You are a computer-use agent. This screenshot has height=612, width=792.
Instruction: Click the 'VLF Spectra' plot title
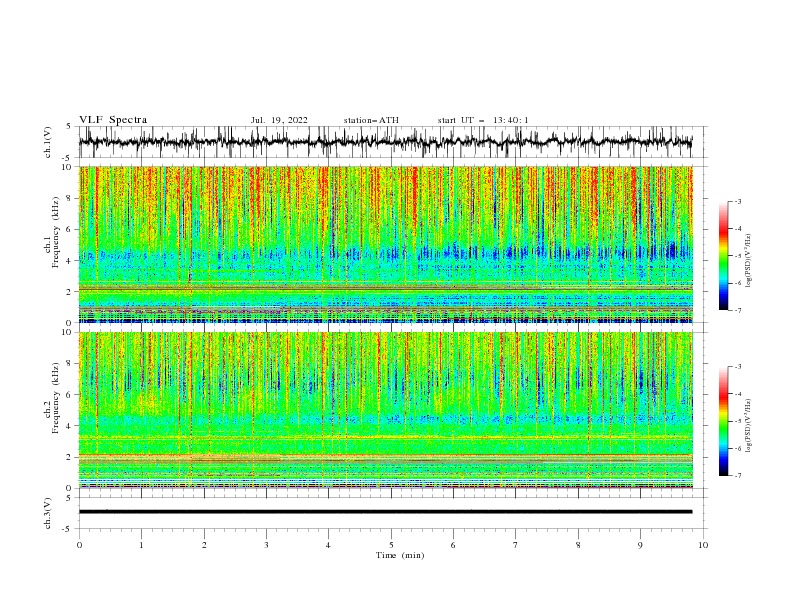coord(113,120)
